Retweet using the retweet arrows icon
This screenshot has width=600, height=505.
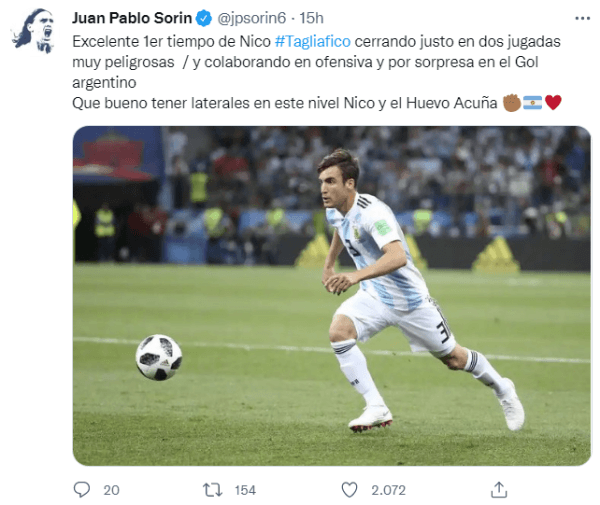click(212, 490)
